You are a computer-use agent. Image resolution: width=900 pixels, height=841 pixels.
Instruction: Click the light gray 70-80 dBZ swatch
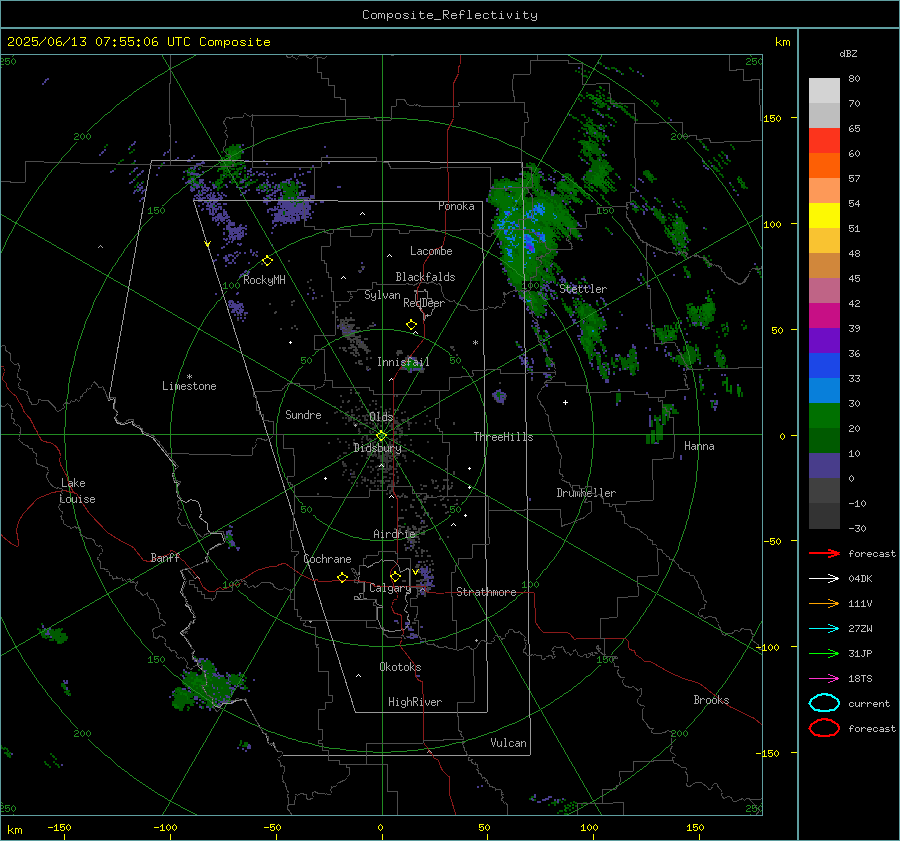pyautogui.click(x=824, y=91)
